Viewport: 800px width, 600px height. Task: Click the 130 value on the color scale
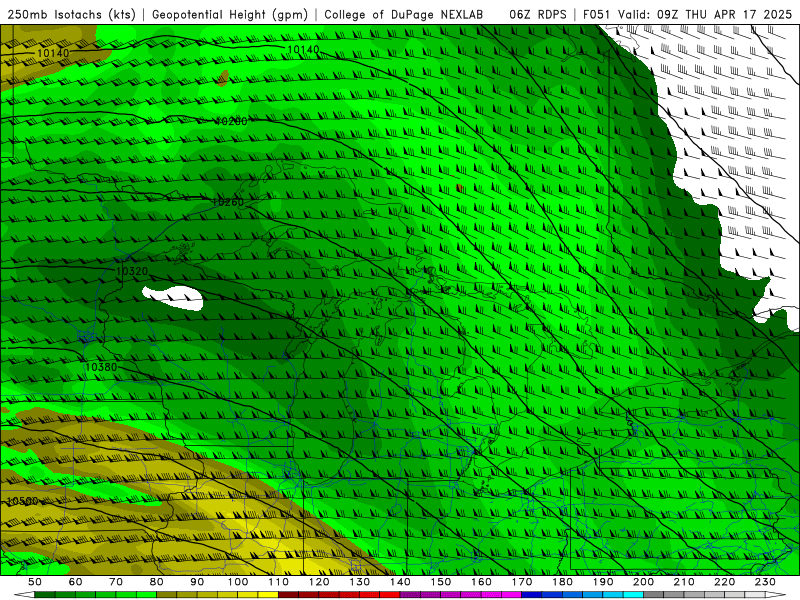(x=359, y=582)
